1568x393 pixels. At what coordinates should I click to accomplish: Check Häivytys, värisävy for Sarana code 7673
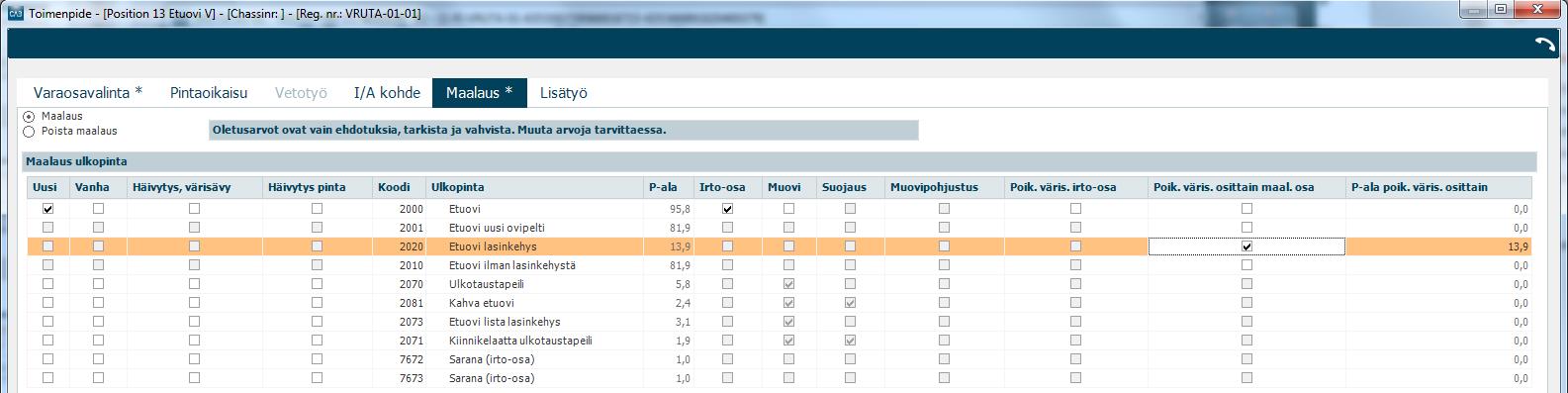coord(194,378)
